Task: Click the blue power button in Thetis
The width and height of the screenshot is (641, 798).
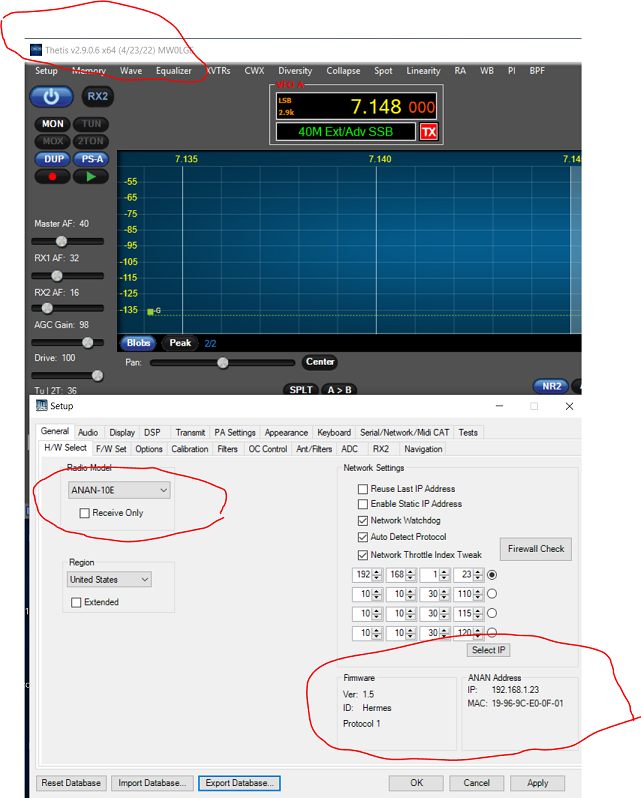Action: click(x=51, y=97)
